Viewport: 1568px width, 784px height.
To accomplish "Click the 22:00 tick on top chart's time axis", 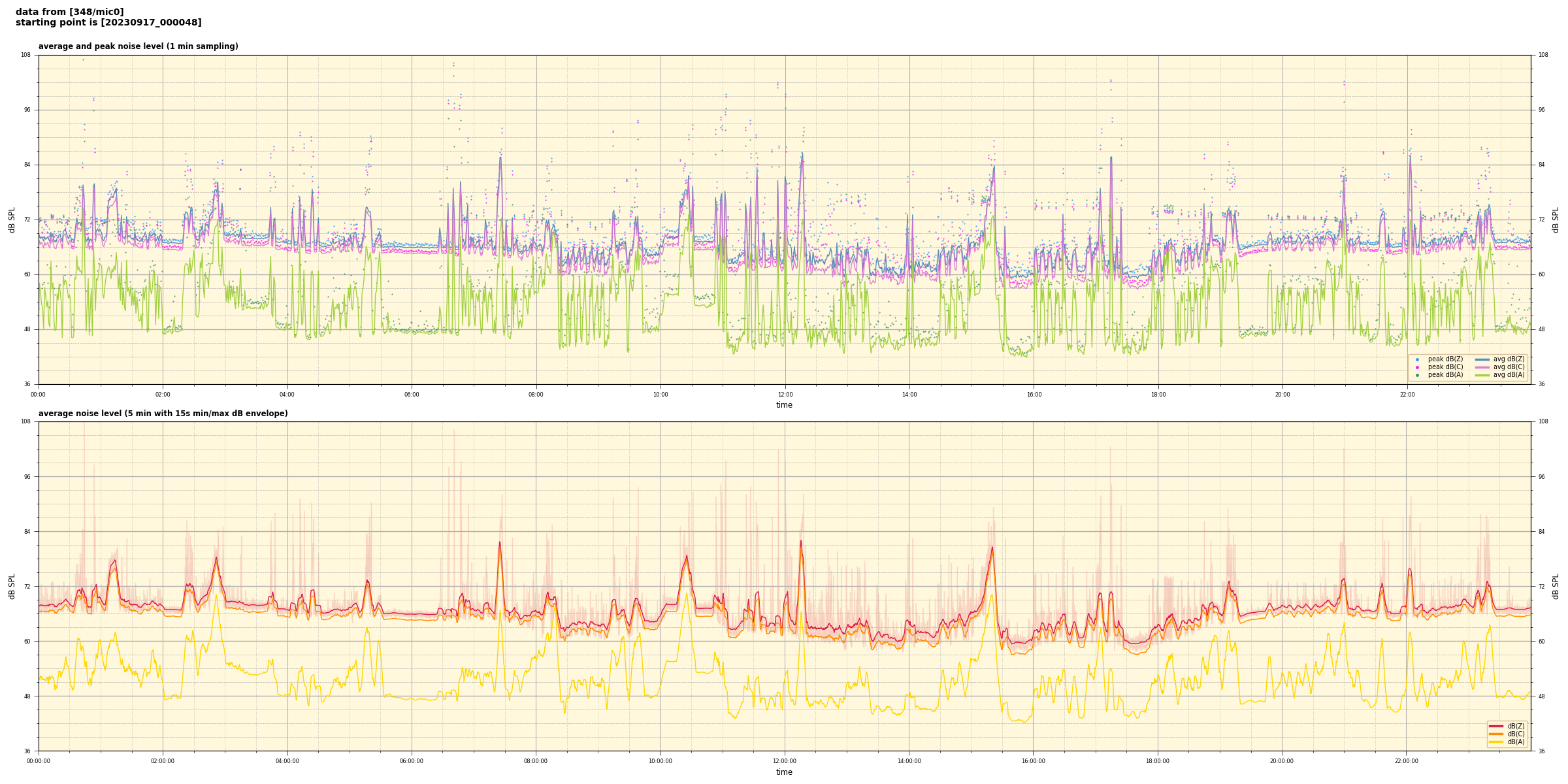I will click(1407, 395).
